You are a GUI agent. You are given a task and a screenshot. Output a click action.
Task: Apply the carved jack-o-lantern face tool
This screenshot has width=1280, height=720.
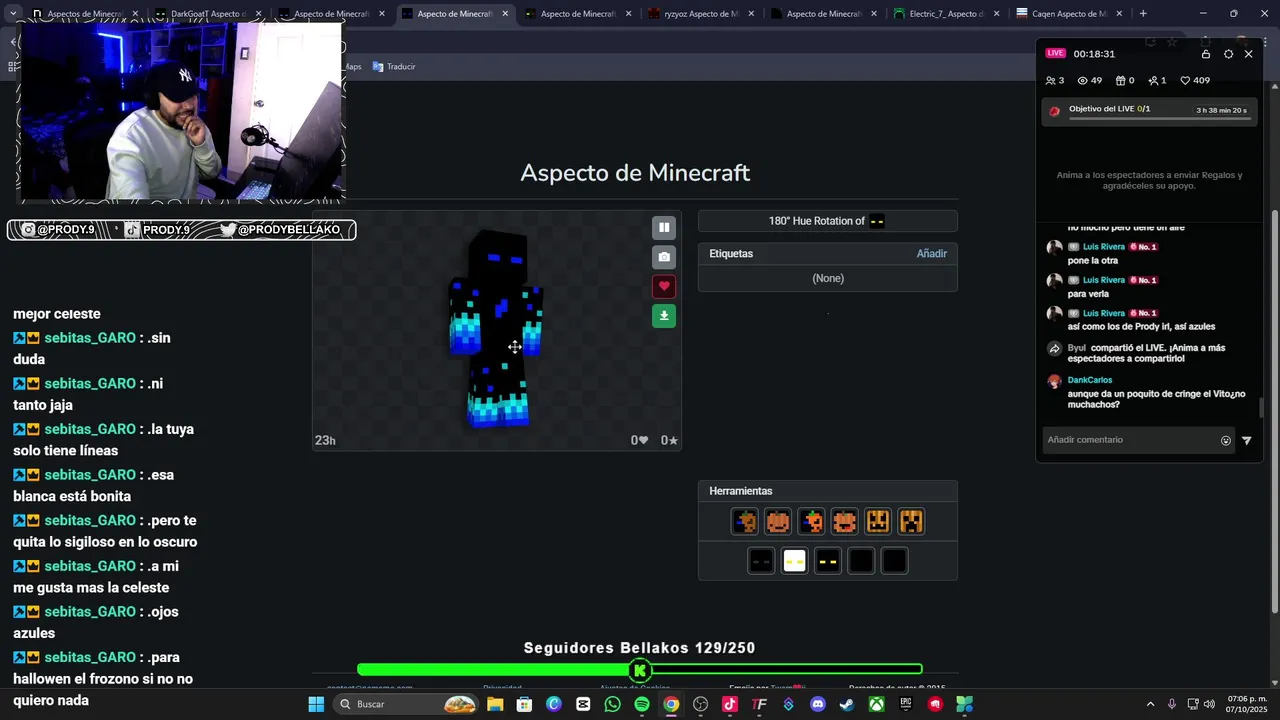click(878, 521)
